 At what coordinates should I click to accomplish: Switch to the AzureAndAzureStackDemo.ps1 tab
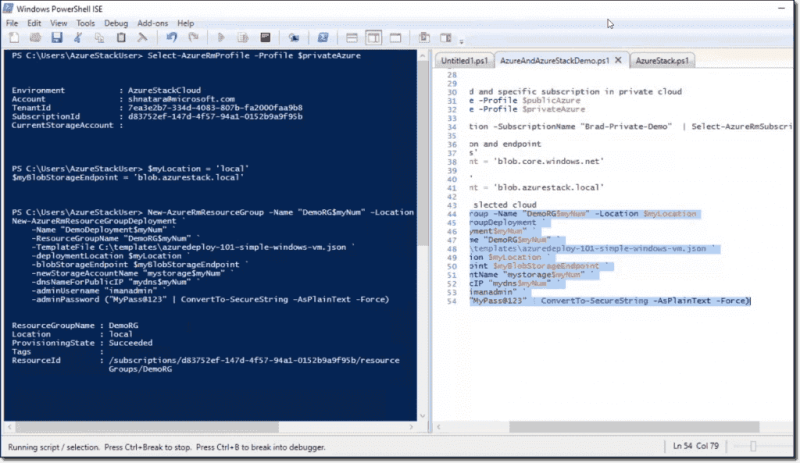point(555,60)
